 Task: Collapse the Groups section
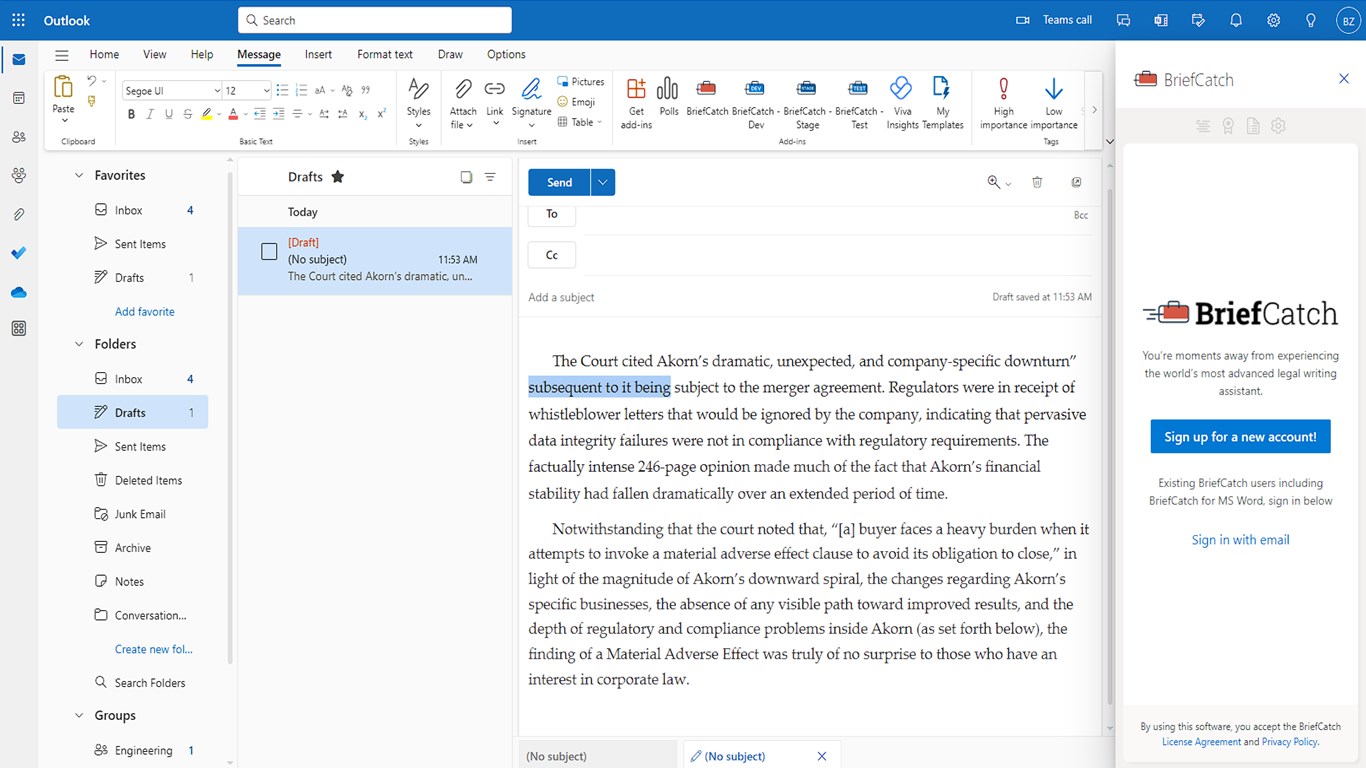pos(79,715)
